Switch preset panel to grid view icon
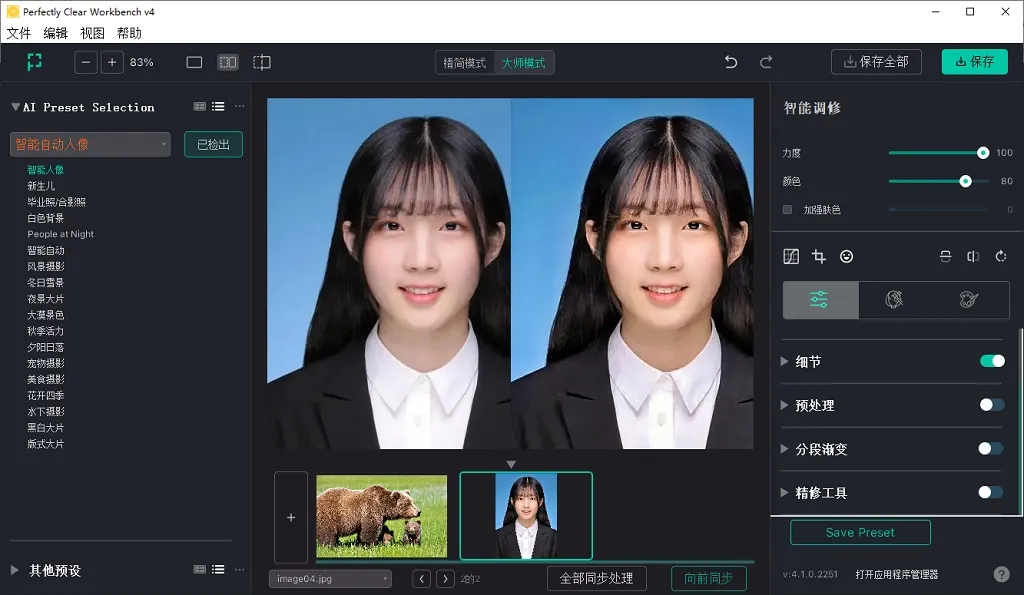The width and height of the screenshot is (1024, 595). 199,106
